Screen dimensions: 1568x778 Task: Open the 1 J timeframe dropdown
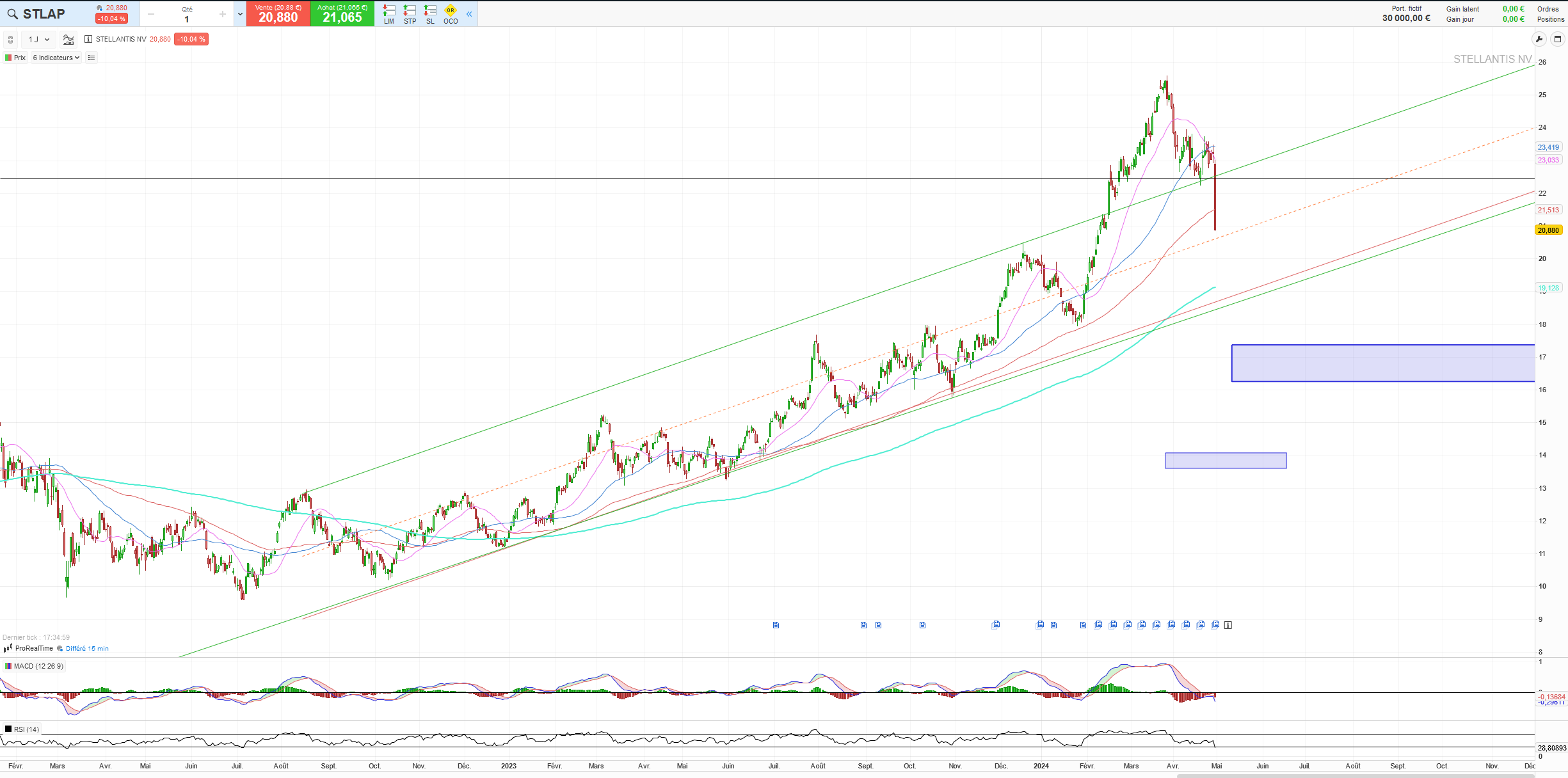click(38, 39)
